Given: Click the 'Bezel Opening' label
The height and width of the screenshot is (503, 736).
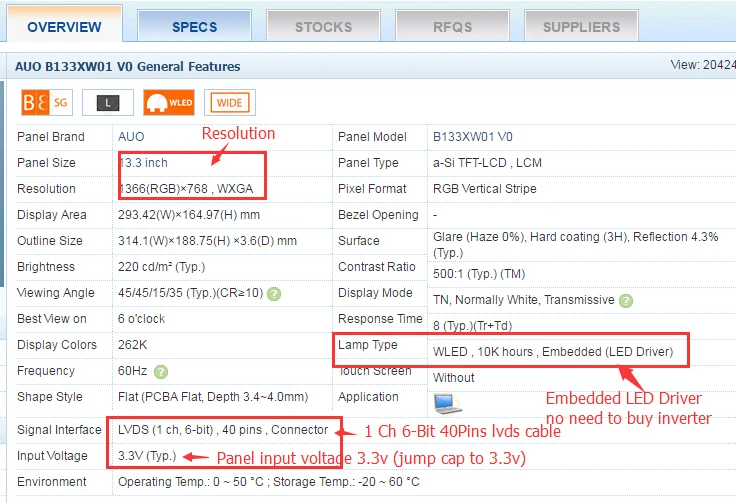Looking at the screenshot, I should (378, 214).
